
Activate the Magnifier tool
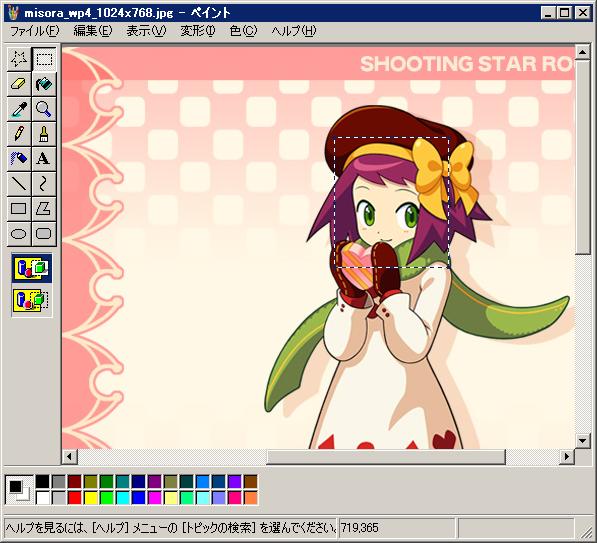(44, 109)
